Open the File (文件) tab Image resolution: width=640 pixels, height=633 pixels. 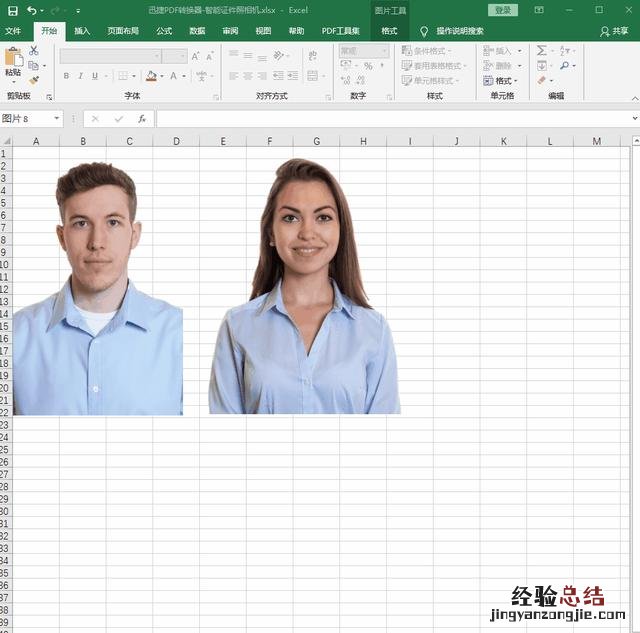(x=13, y=31)
